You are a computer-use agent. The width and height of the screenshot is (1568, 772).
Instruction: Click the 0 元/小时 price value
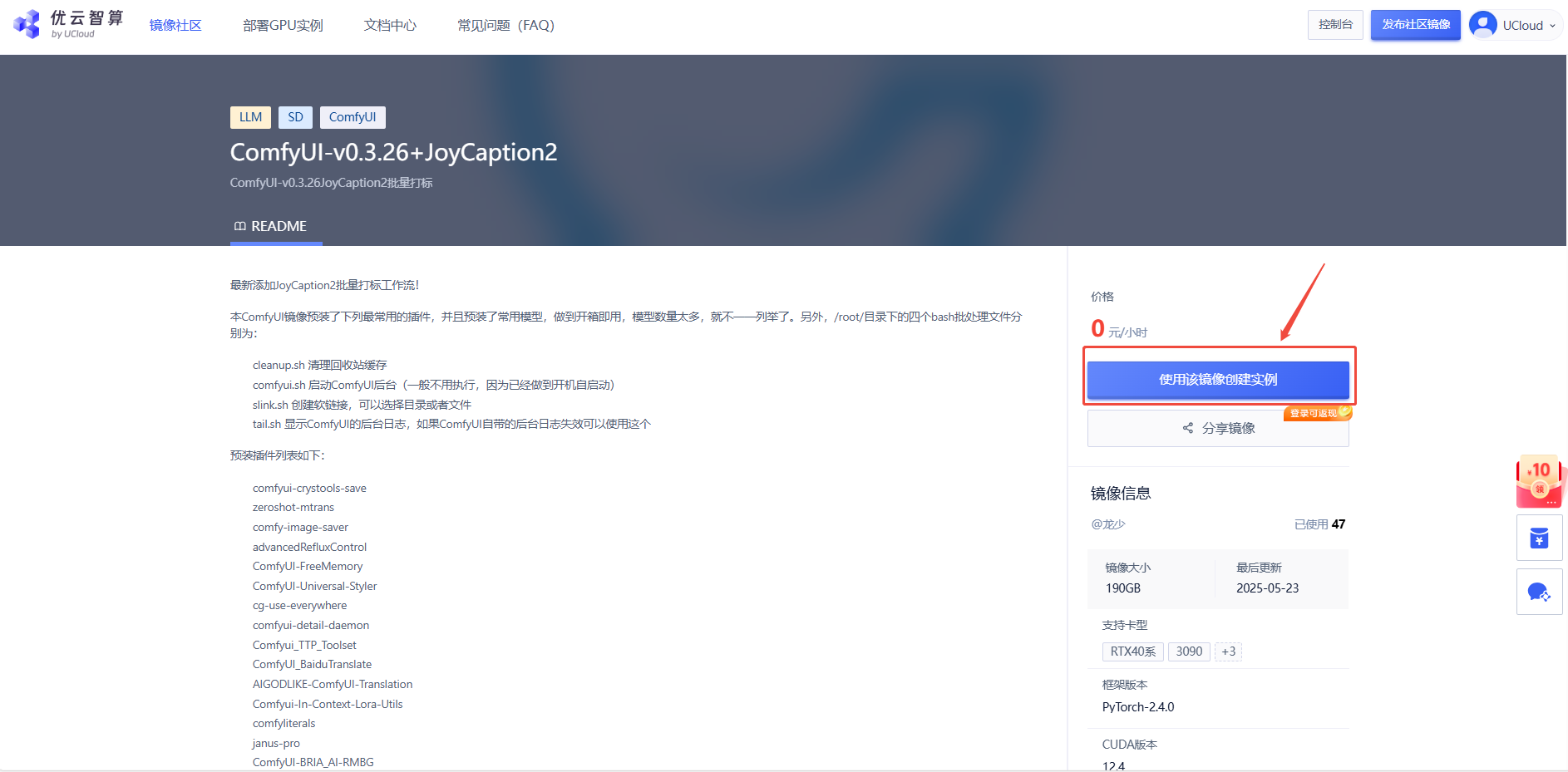(1119, 329)
